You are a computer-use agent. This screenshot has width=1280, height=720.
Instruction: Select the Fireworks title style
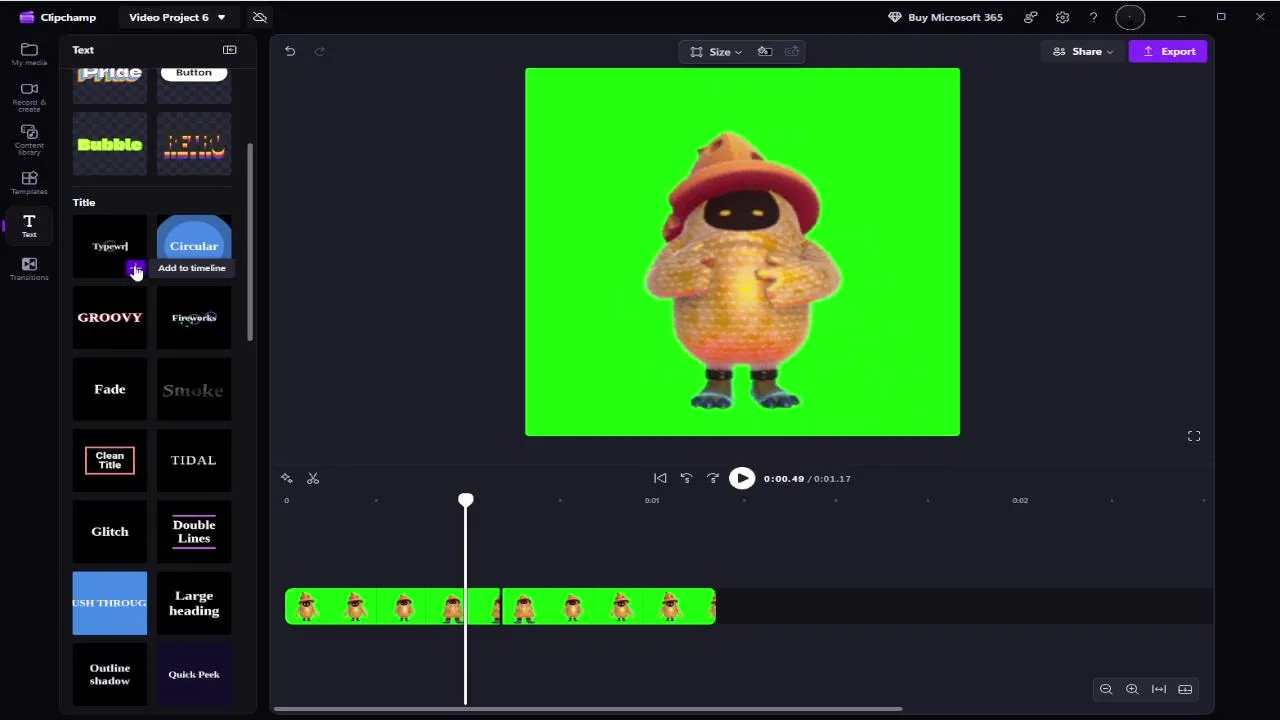point(194,318)
